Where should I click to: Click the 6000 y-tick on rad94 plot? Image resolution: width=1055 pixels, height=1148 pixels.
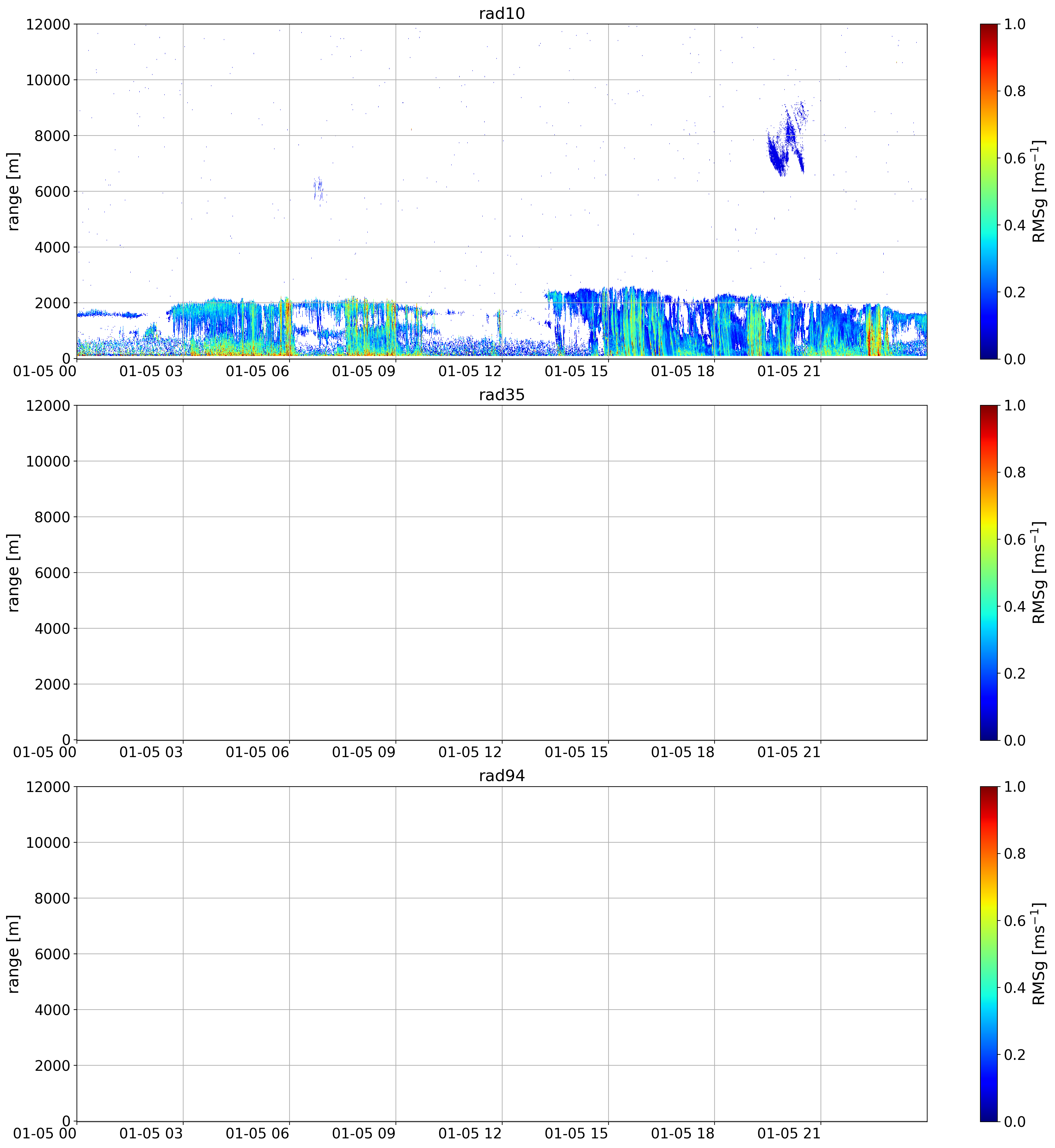point(53,954)
